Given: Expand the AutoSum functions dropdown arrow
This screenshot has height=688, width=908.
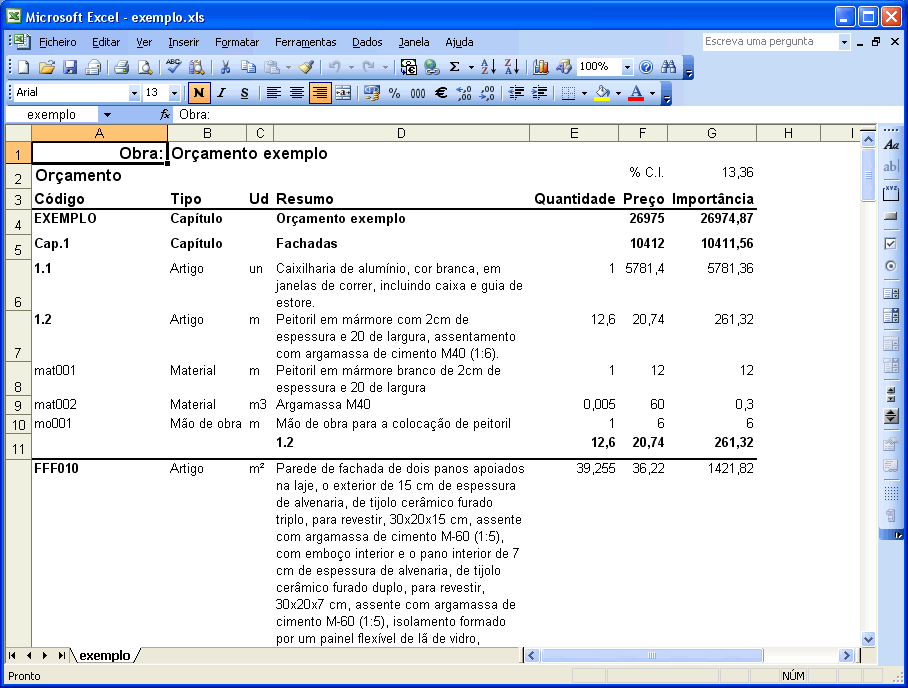Looking at the screenshot, I should pos(471,67).
